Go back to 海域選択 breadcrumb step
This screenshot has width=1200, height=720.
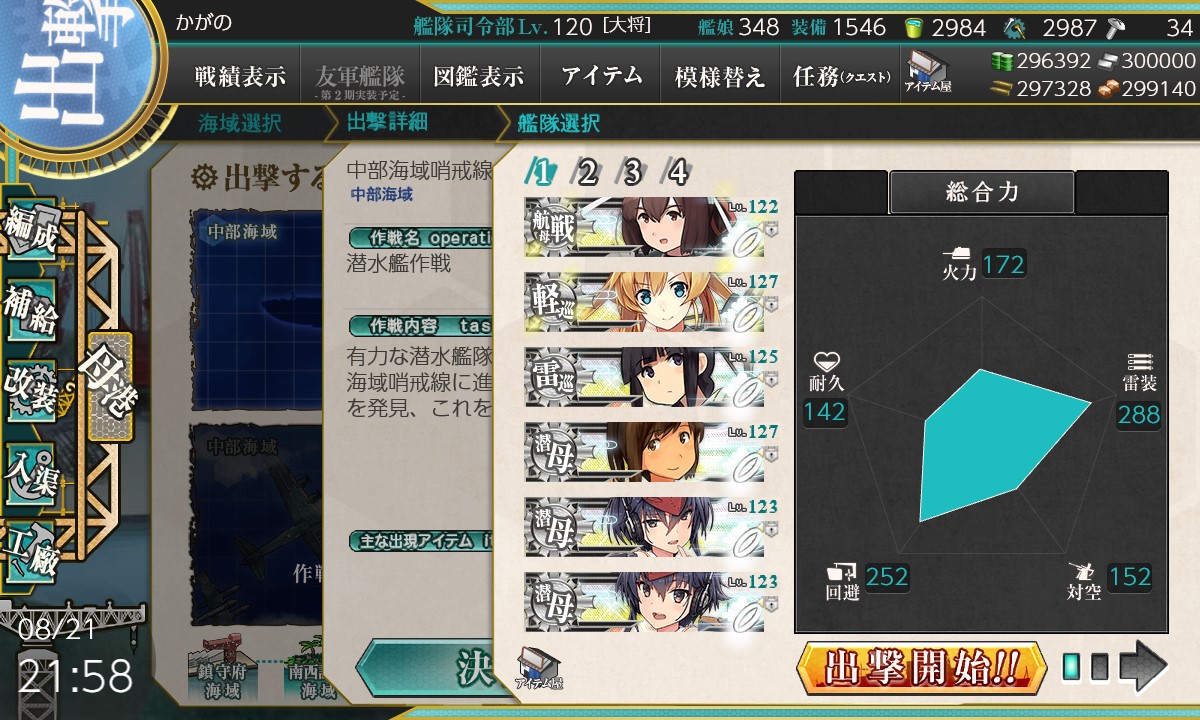click(240, 124)
